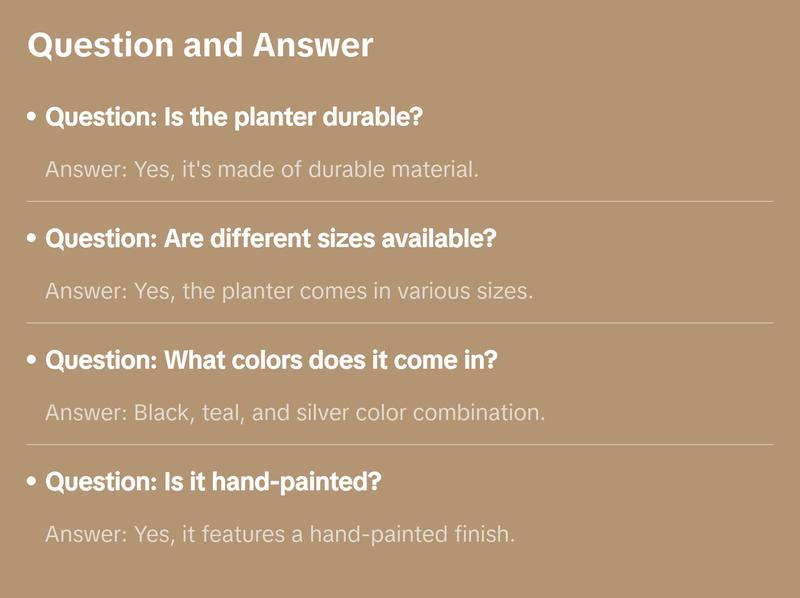The image size is (800, 598).
Task: Click the bullet before the durable question
Action: 32,117
